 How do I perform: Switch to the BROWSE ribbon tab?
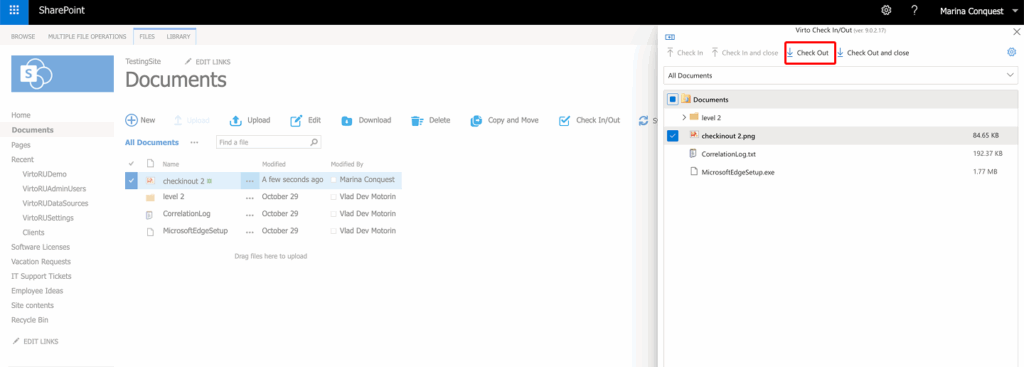click(23, 37)
